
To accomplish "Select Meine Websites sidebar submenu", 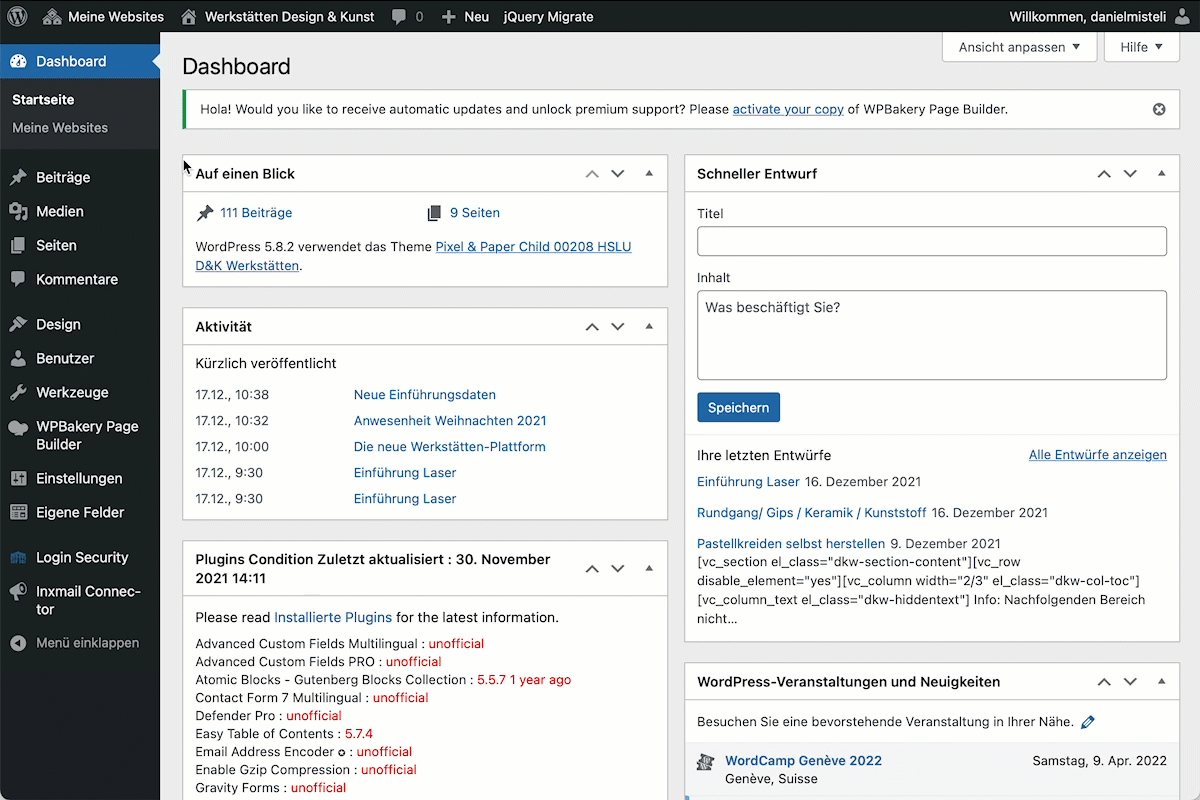I will click(60, 128).
